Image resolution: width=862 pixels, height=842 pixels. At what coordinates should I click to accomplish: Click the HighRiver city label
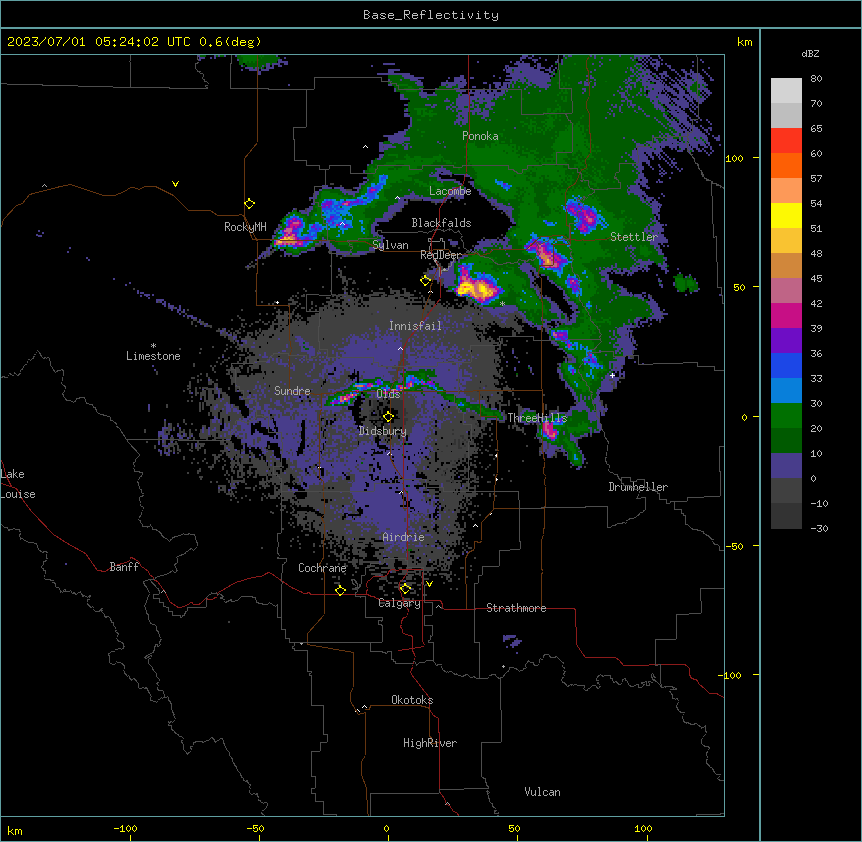430,743
